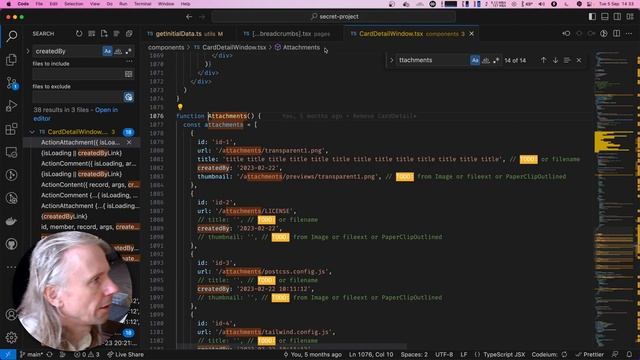Refresh search results
This screenshot has width=640, height=360.
79,33
